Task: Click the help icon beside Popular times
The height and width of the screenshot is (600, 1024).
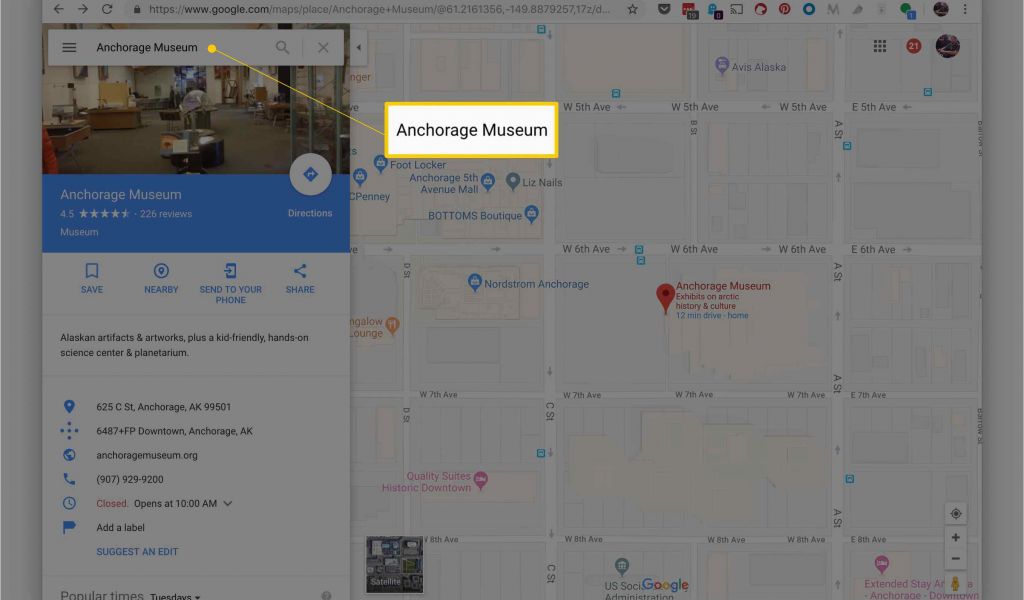Action: click(327, 595)
